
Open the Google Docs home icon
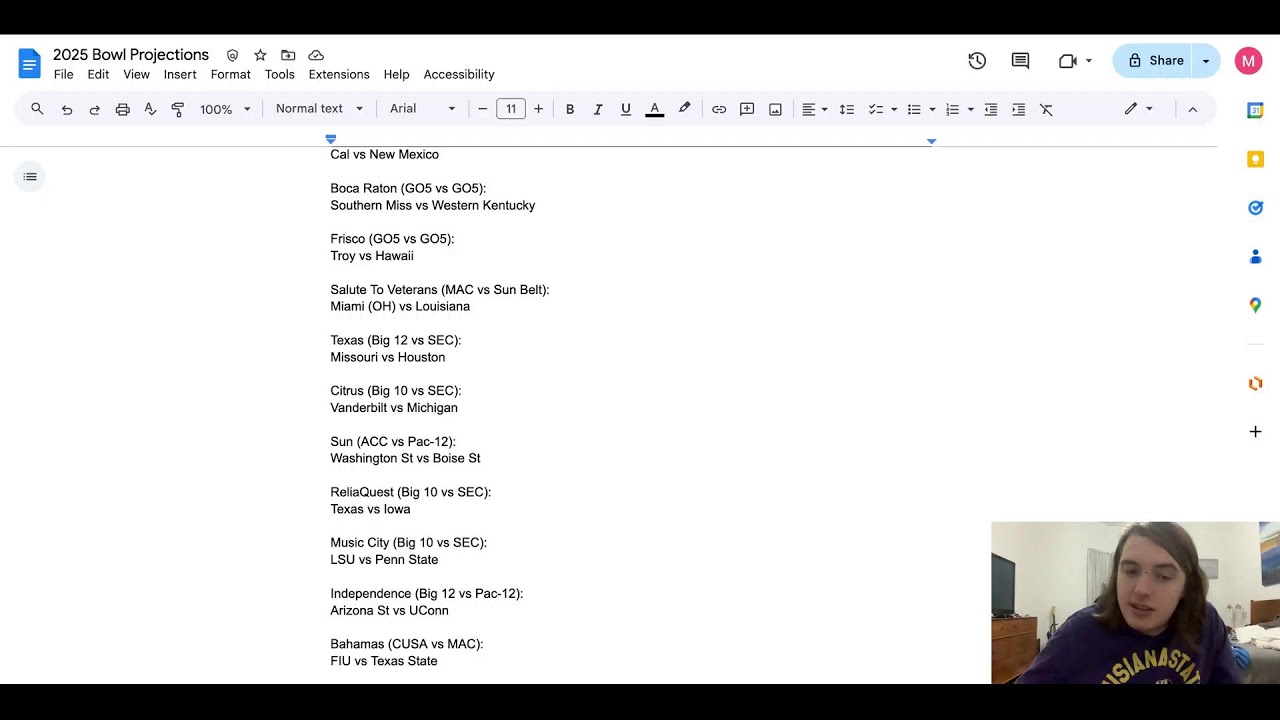(29, 63)
